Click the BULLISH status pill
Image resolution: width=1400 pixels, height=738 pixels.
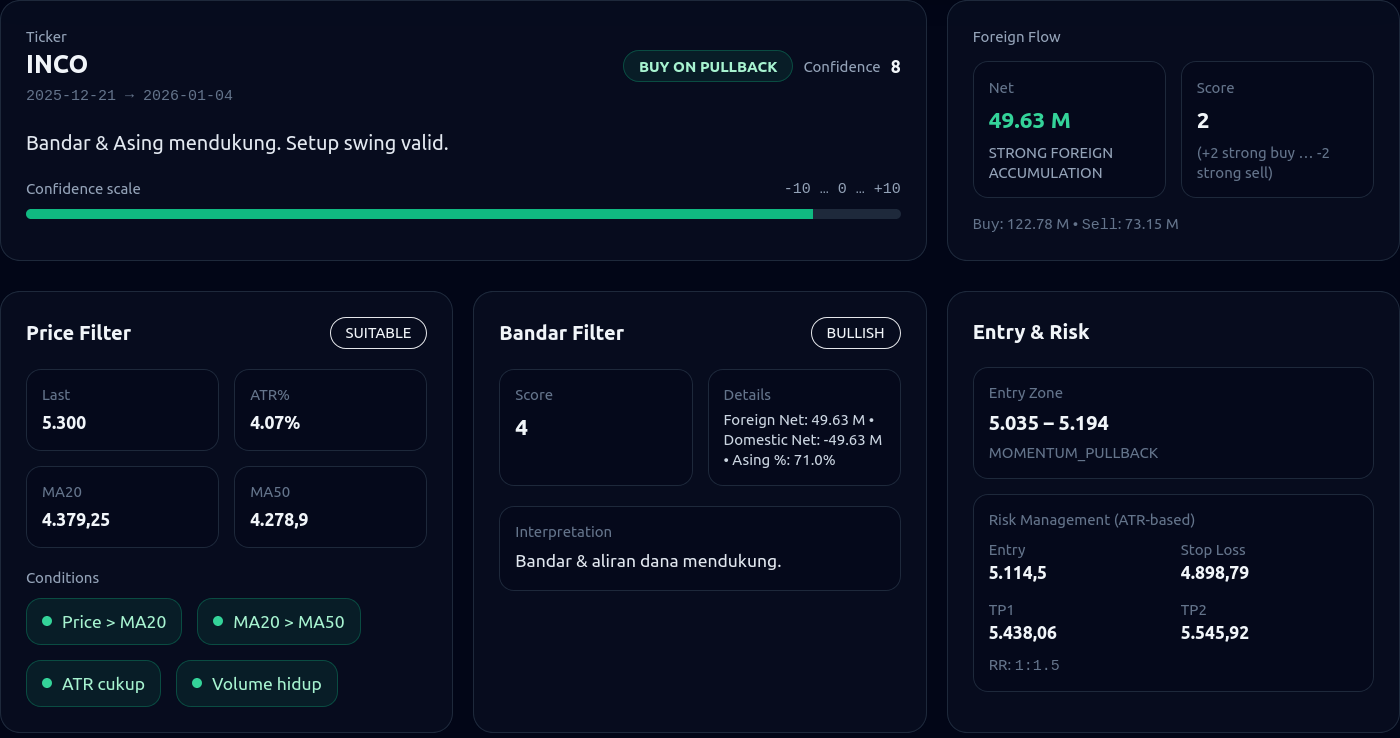(855, 333)
